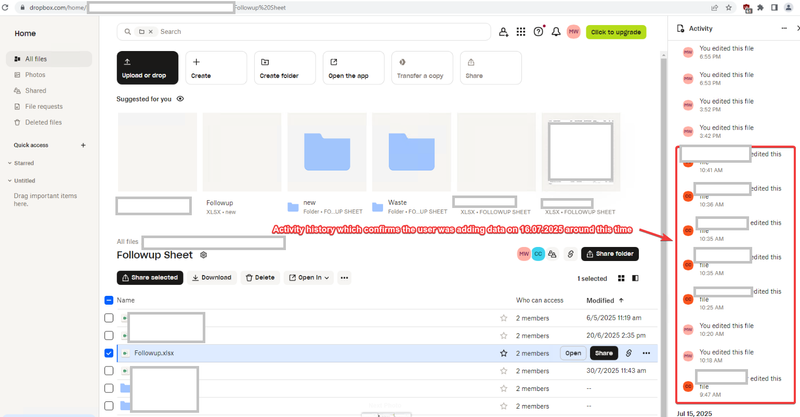Open the notifications bell icon
The image size is (800, 417).
click(x=556, y=32)
